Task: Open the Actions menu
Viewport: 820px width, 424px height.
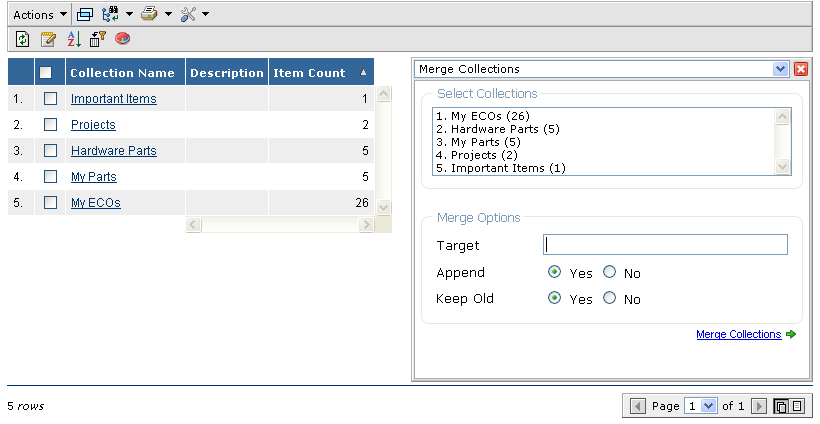Action: click(x=40, y=14)
